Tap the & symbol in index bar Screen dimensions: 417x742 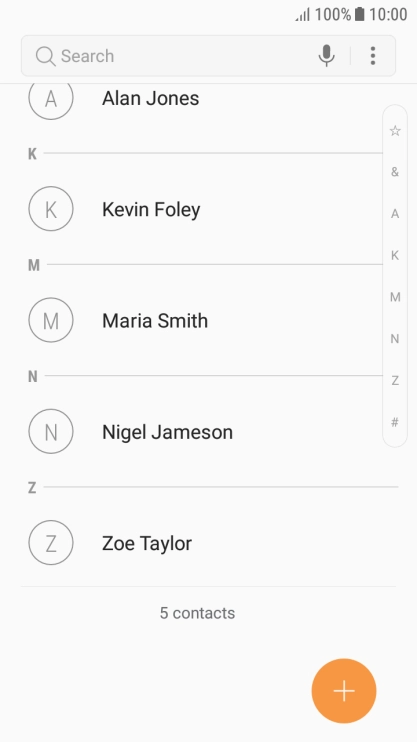(x=395, y=172)
